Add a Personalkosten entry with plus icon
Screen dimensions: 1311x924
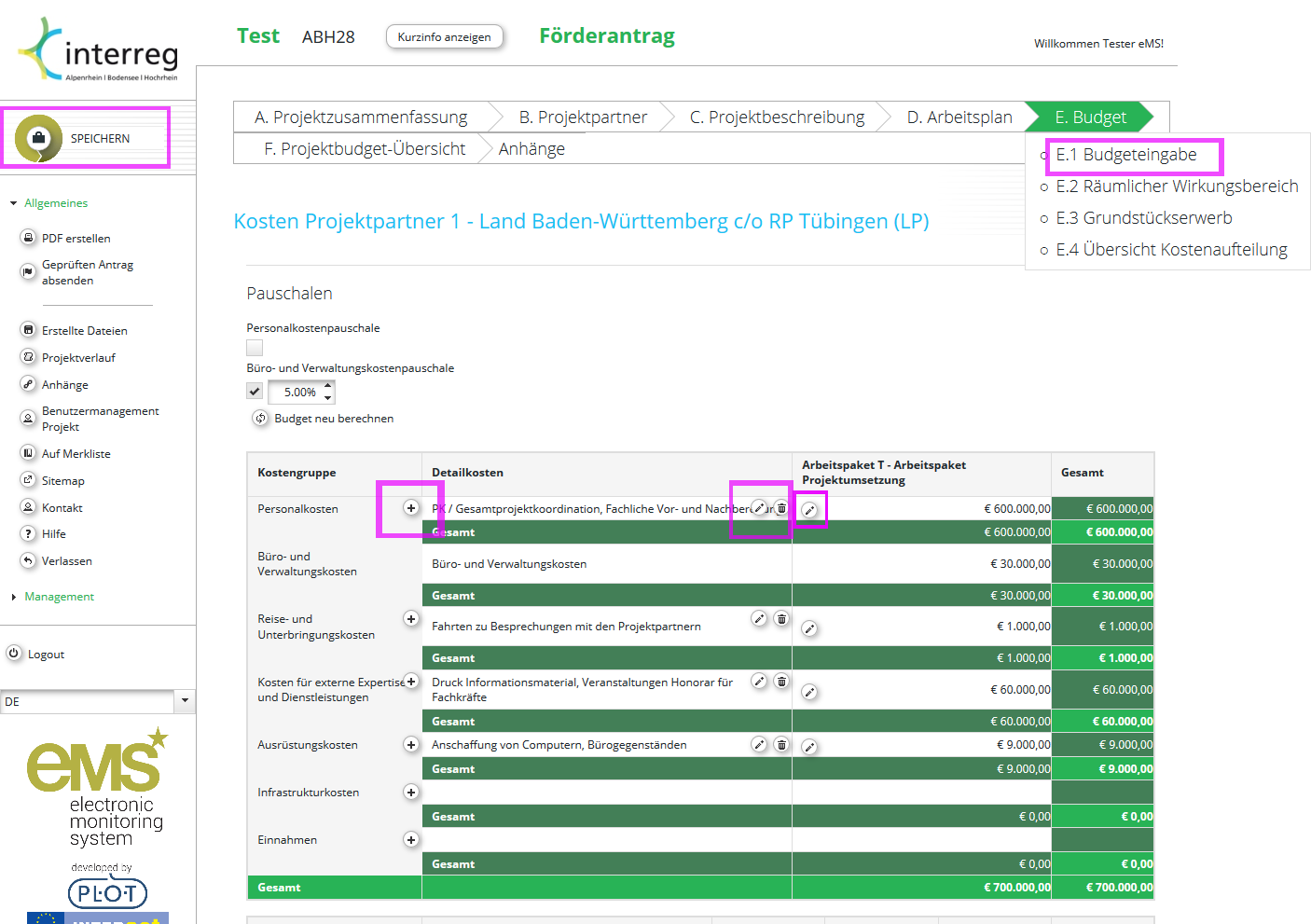(x=410, y=508)
